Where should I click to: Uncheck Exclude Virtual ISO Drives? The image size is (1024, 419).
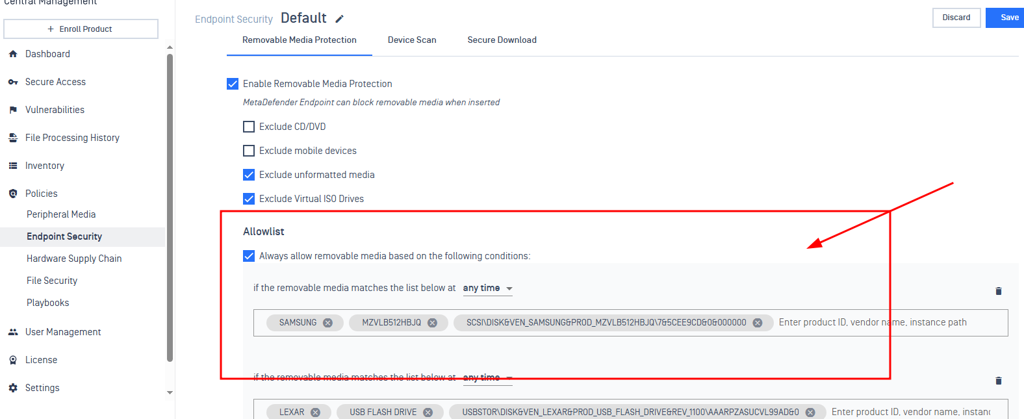point(249,198)
